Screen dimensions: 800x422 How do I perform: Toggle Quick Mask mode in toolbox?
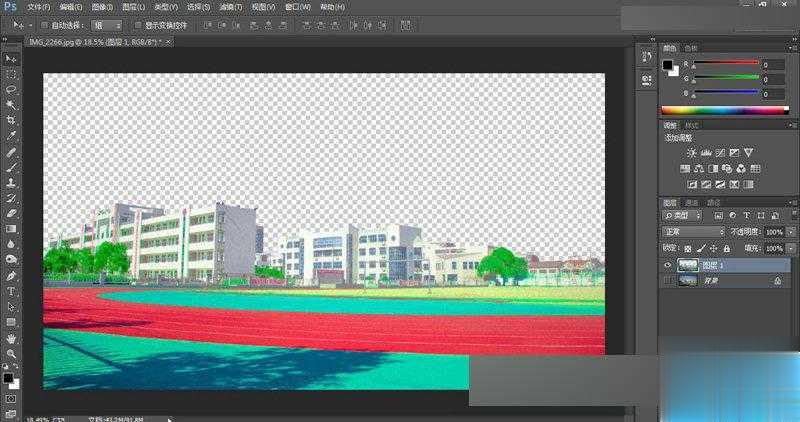click(x=11, y=399)
